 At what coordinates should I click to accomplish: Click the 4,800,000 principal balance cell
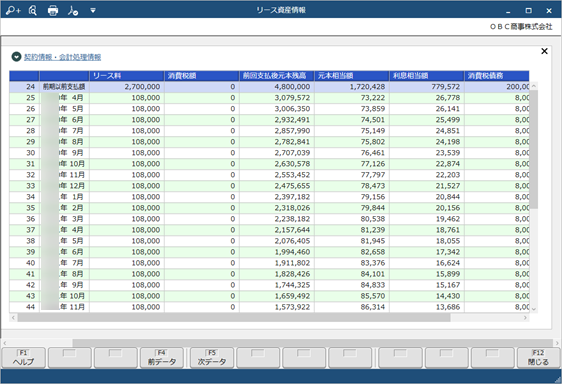(277, 87)
